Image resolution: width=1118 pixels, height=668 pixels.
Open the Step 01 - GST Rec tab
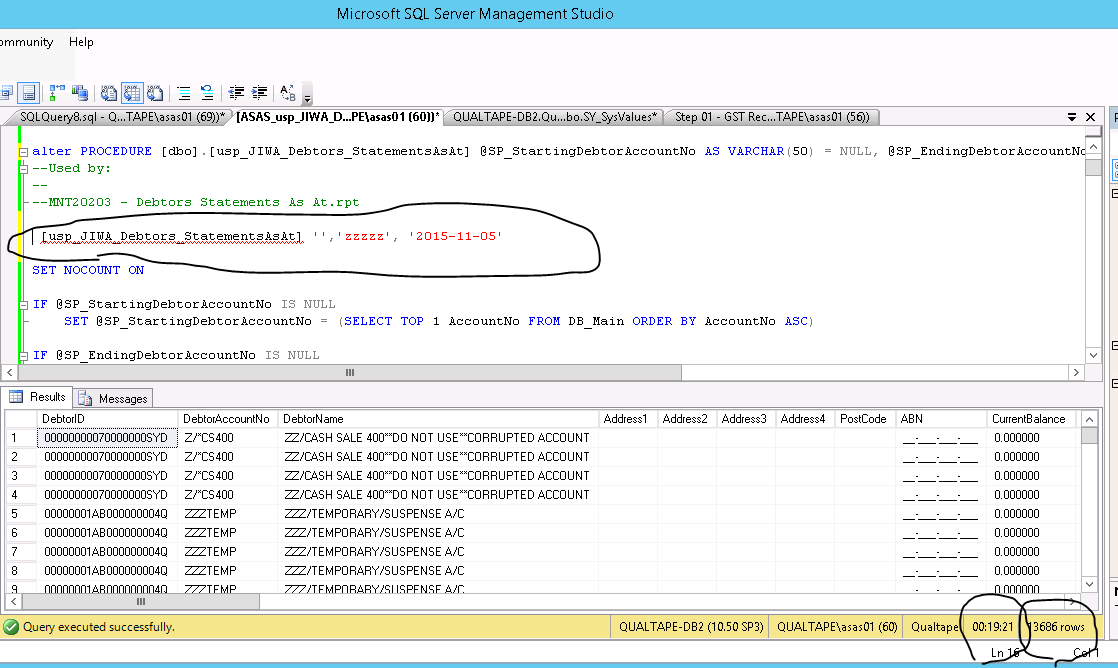click(770, 117)
